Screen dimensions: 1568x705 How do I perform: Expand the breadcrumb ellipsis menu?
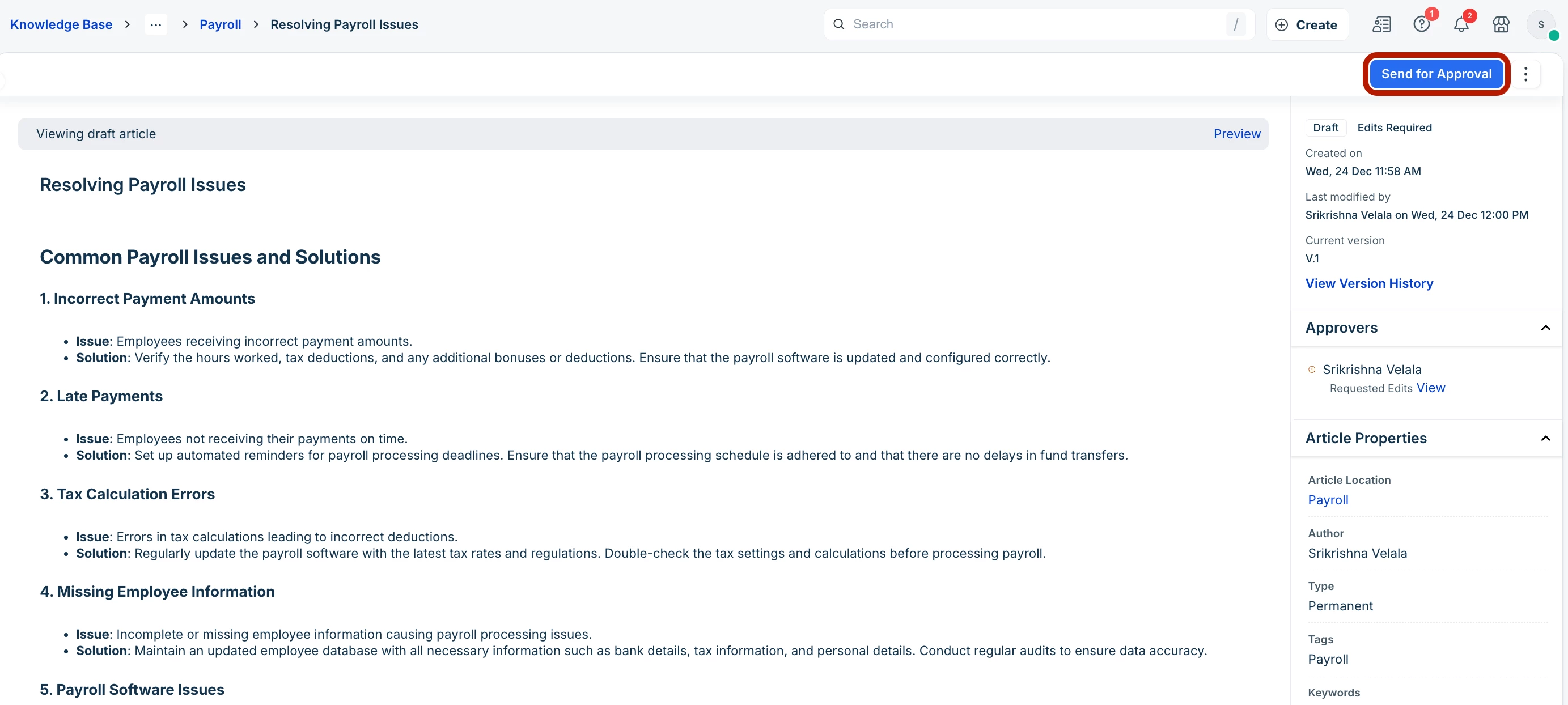(x=156, y=25)
